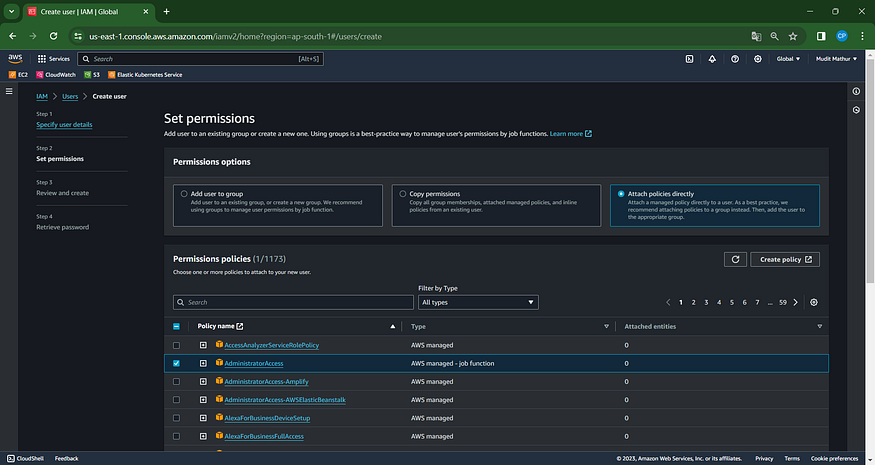The height and width of the screenshot is (465, 875).
Task: Select Add user to group option
Action: [184, 194]
